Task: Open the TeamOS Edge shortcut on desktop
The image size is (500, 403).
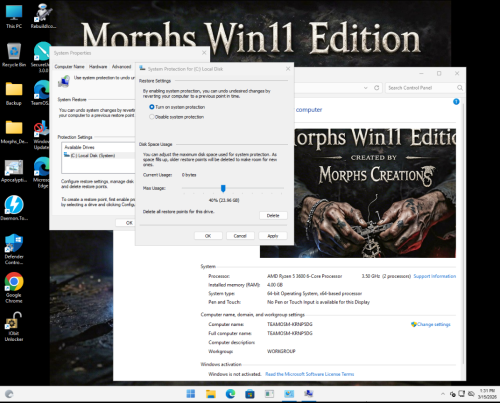Action: [41, 93]
